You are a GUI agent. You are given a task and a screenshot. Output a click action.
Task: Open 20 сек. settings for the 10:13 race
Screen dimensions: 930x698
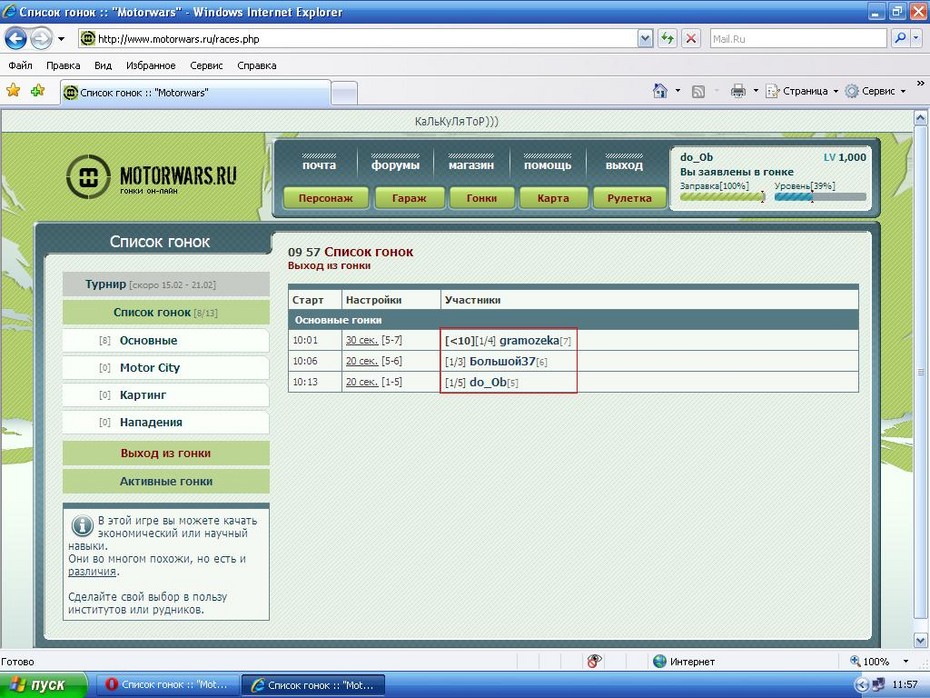coord(362,382)
